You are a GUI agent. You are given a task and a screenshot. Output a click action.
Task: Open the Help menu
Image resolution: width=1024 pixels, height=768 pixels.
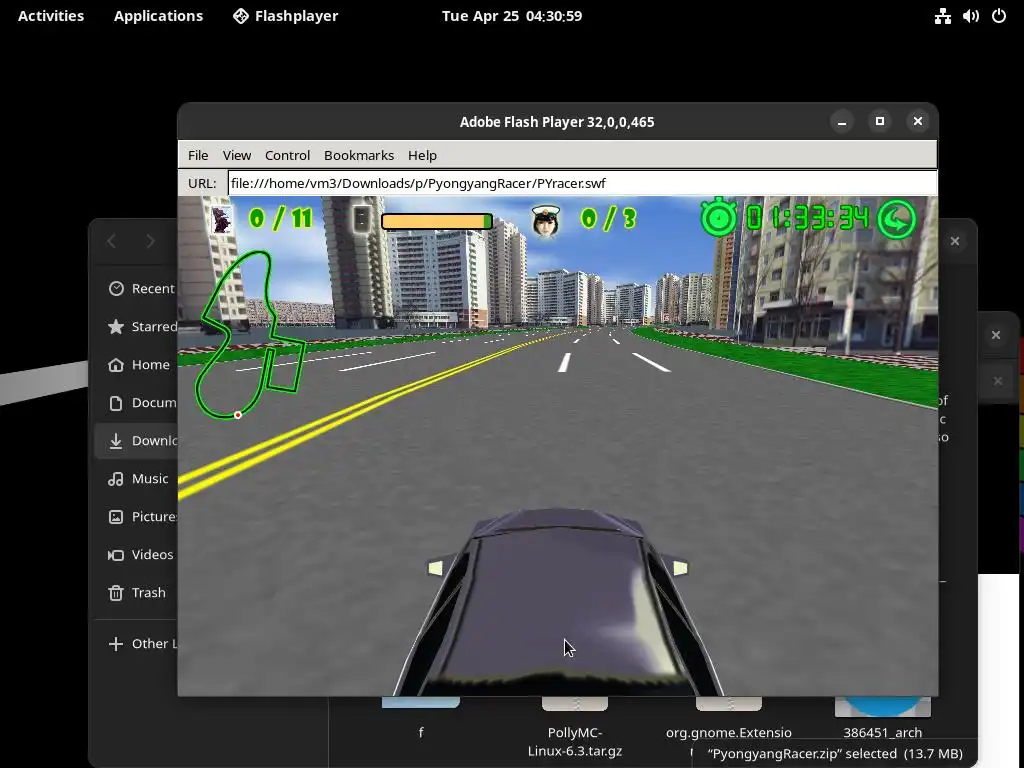click(422, 155)
